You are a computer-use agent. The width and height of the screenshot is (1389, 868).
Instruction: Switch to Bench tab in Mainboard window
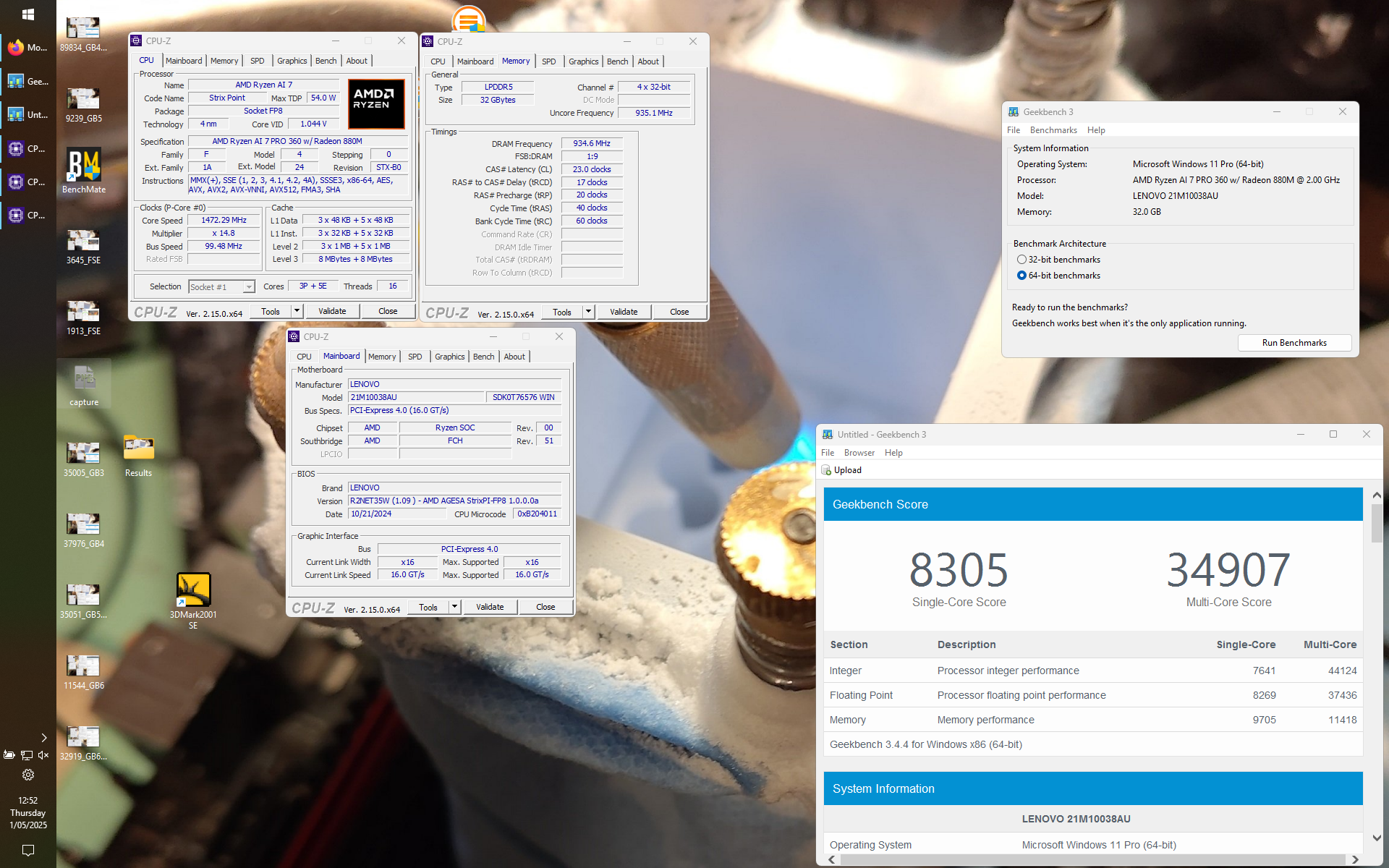484,357
